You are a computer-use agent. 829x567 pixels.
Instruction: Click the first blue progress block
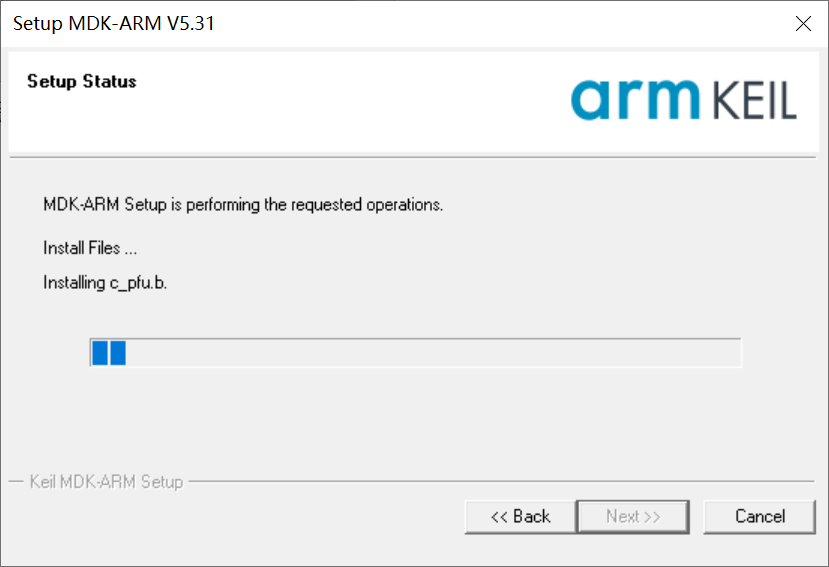coord(99,352)
